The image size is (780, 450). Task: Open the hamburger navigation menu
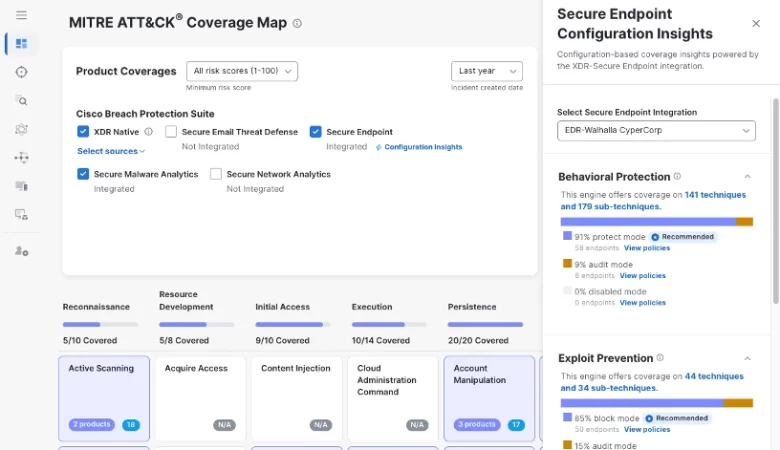click(21, 15)
